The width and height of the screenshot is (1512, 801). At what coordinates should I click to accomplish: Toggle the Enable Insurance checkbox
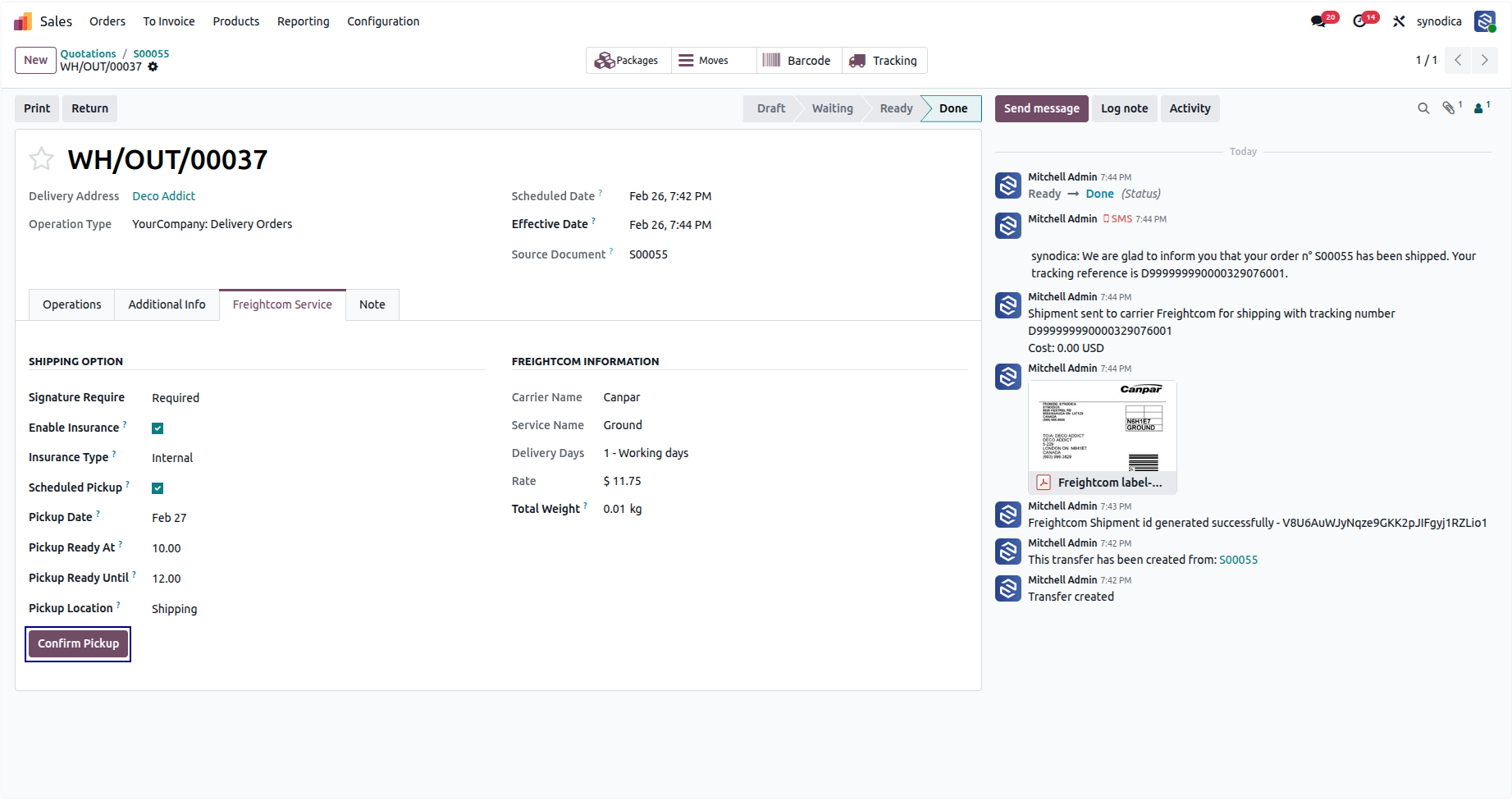click(x=158, y=428)
